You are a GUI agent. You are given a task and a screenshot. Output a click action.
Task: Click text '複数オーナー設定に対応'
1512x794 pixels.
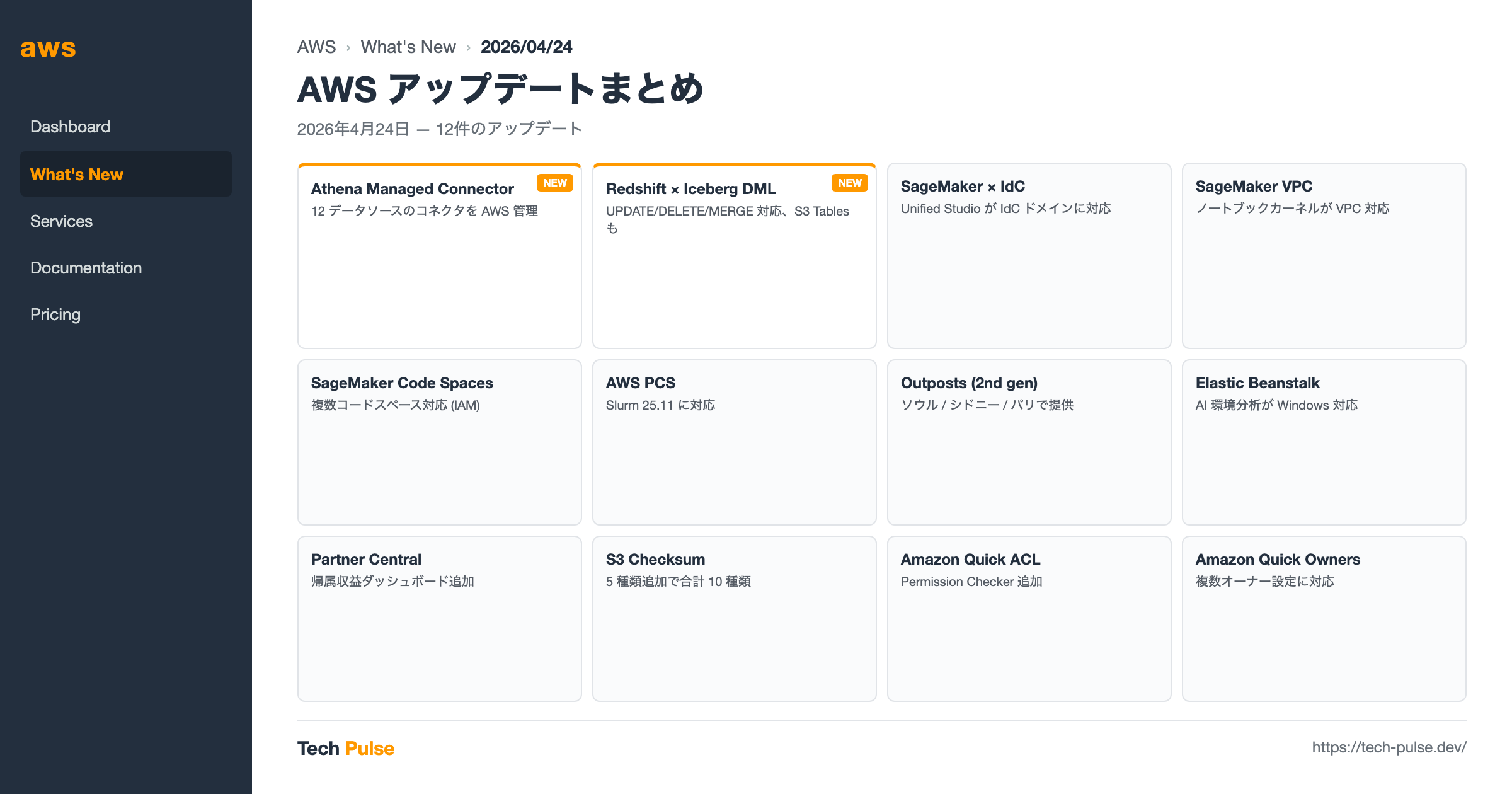tap(1265, 582)
